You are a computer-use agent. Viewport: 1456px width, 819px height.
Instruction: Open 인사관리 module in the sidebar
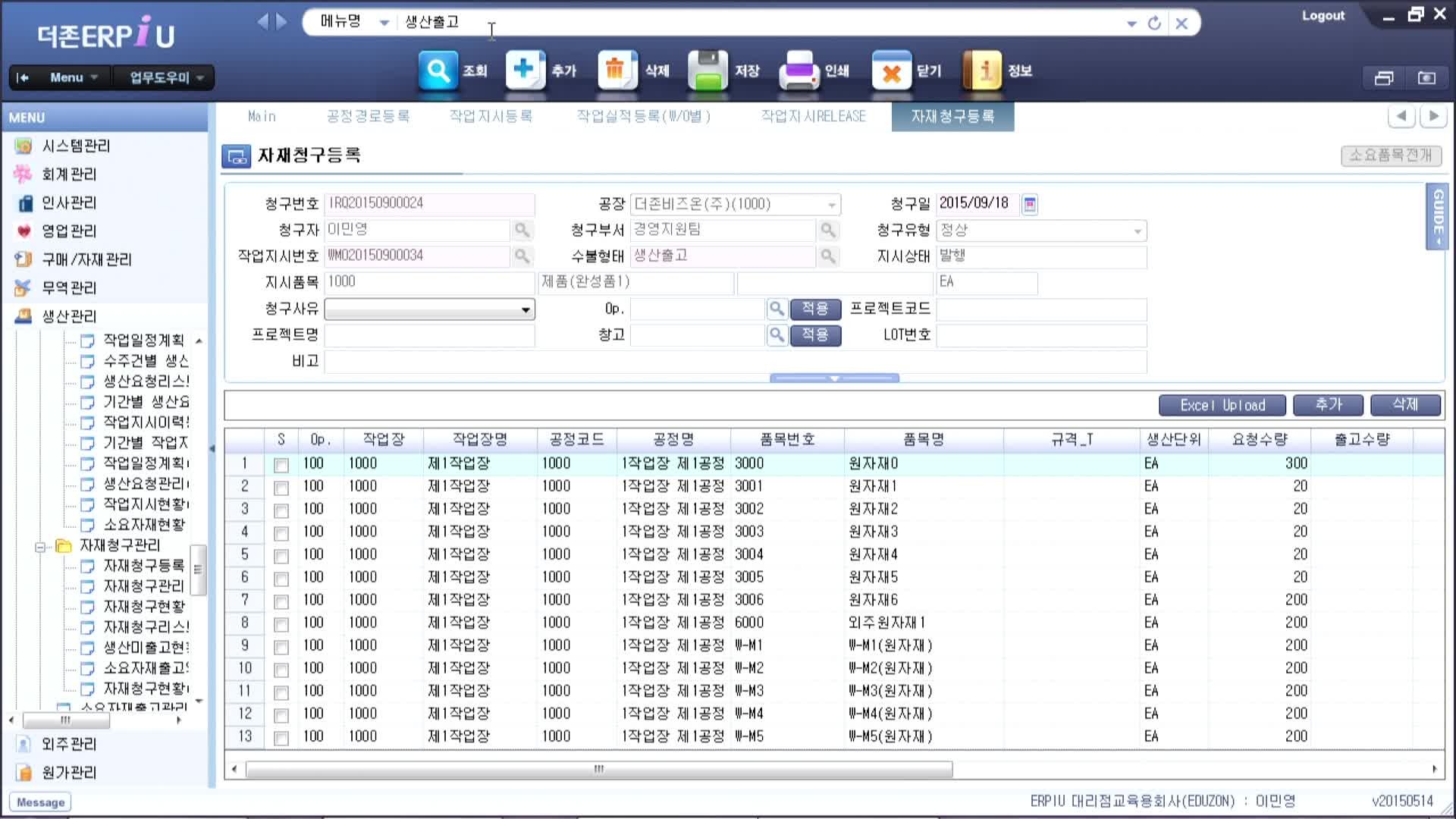tap(69, 202)
